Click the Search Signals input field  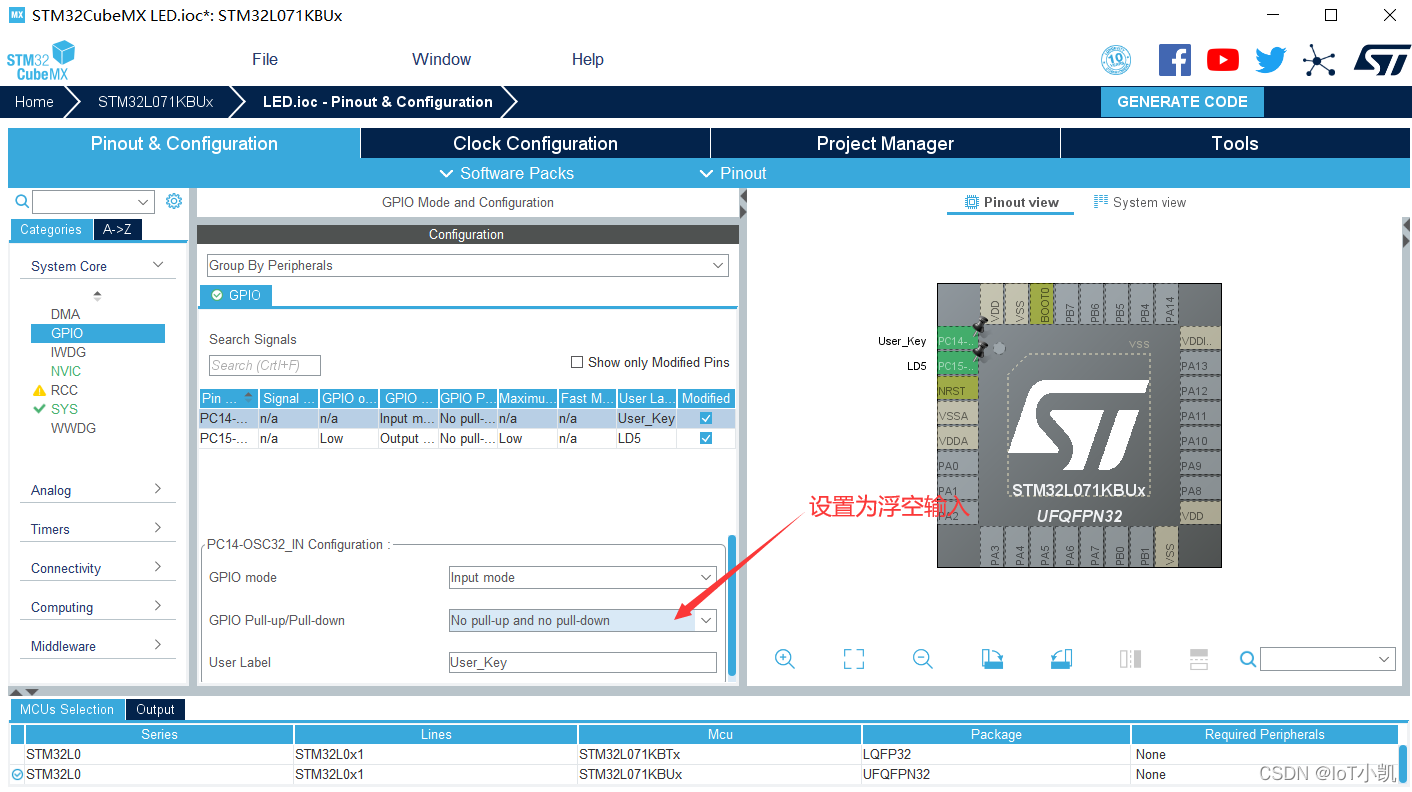pos(265,365)
